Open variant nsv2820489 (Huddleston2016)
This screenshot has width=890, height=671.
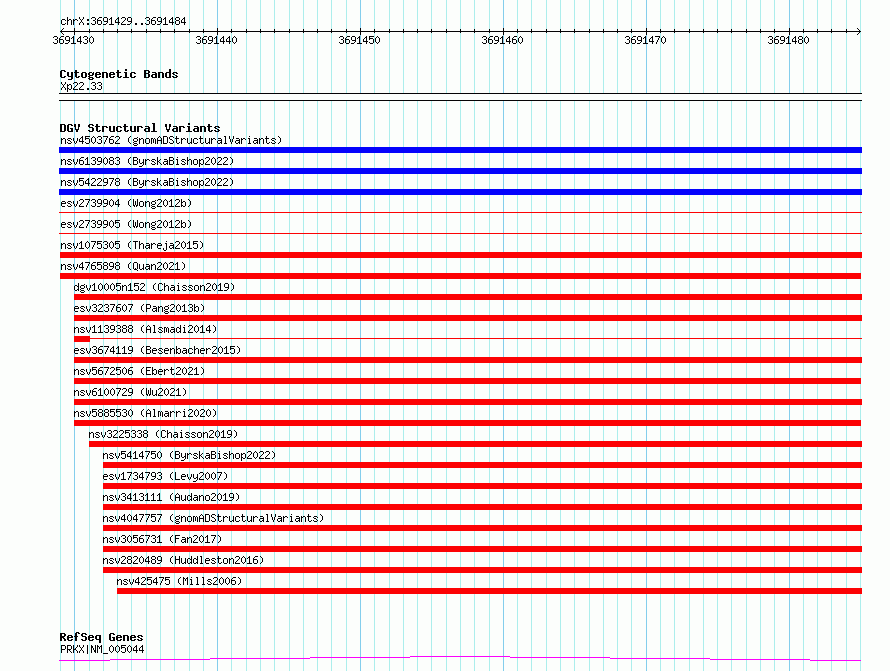[x=183, y=560]
